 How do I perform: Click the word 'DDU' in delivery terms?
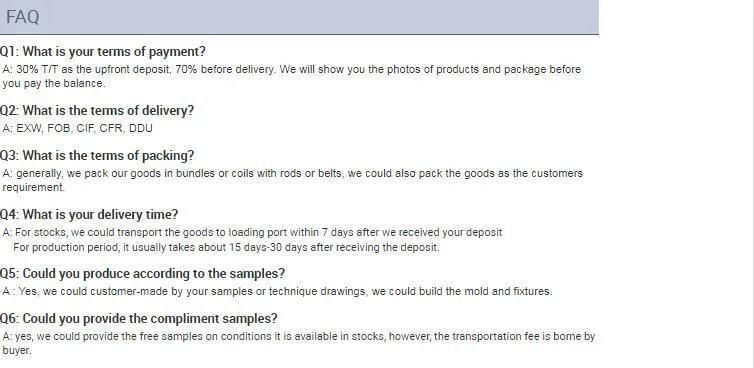[141, 128]
